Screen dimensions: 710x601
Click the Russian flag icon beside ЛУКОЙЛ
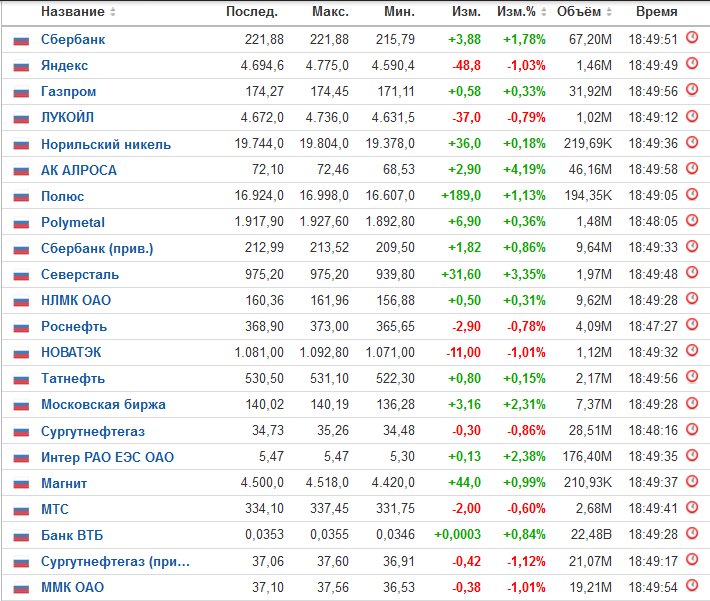pos(21,119)
